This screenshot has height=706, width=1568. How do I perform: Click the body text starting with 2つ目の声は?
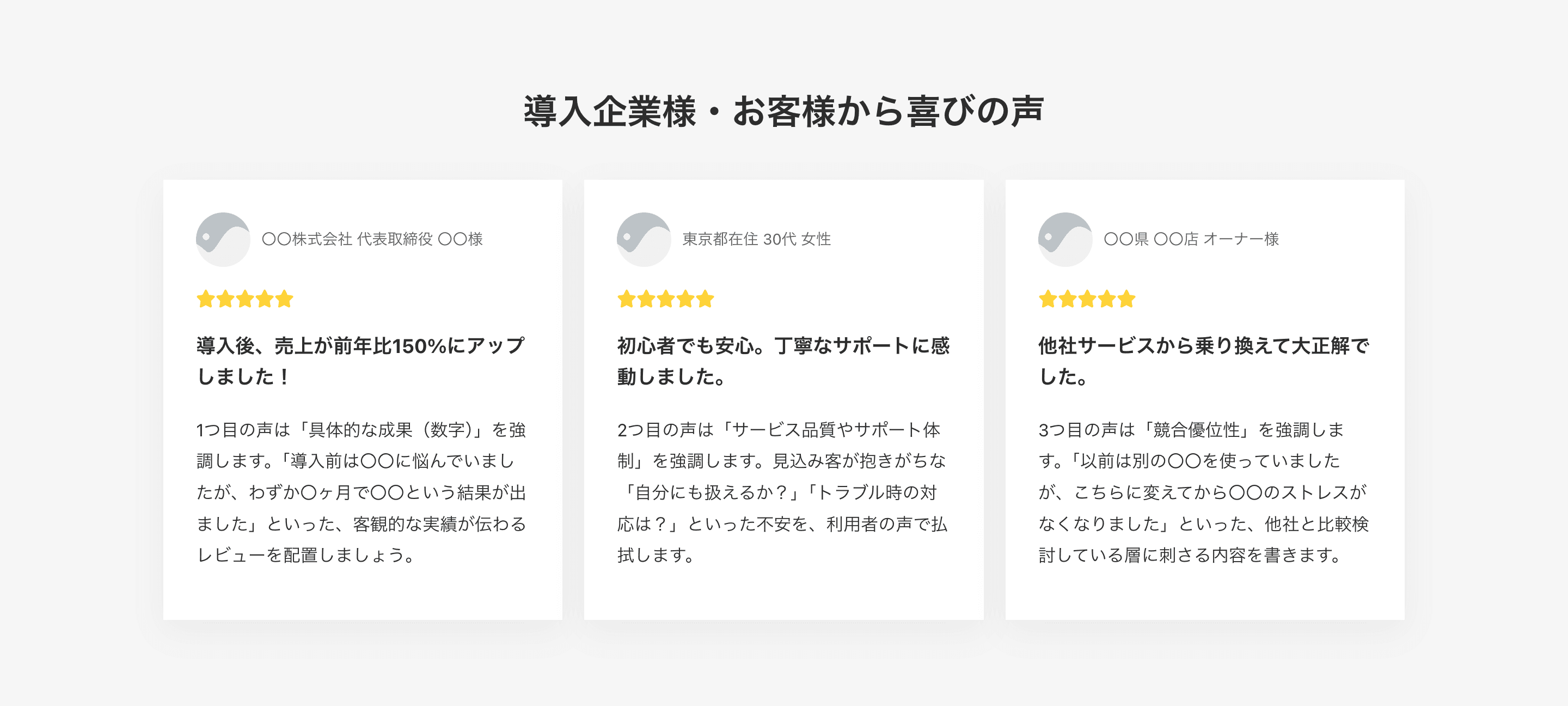pos(782,492)
